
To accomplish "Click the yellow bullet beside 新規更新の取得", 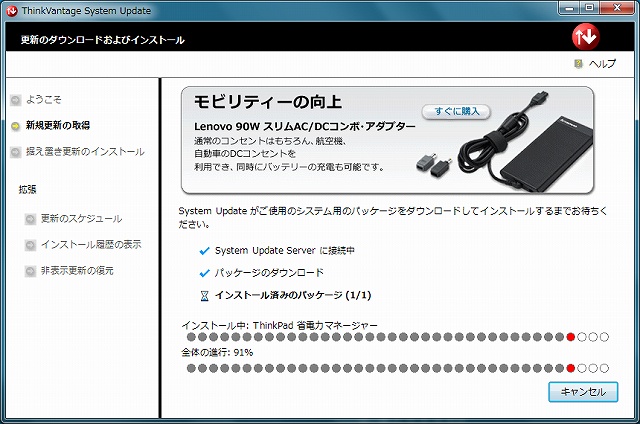I will pos(16,126).
